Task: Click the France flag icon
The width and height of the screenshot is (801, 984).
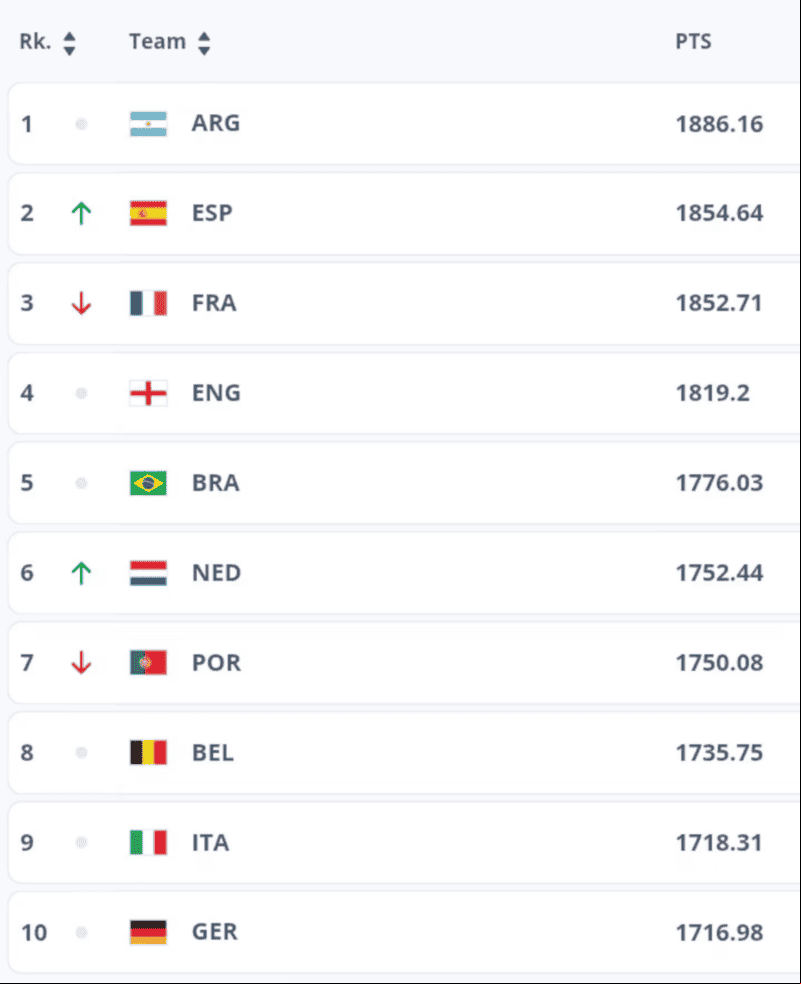Action: pos(148,303)
